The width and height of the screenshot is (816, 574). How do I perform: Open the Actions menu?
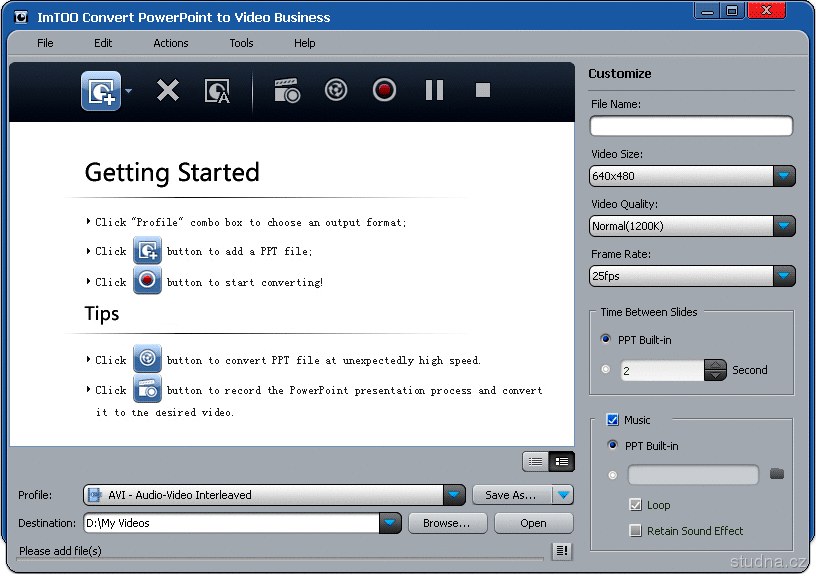(171, 43)
